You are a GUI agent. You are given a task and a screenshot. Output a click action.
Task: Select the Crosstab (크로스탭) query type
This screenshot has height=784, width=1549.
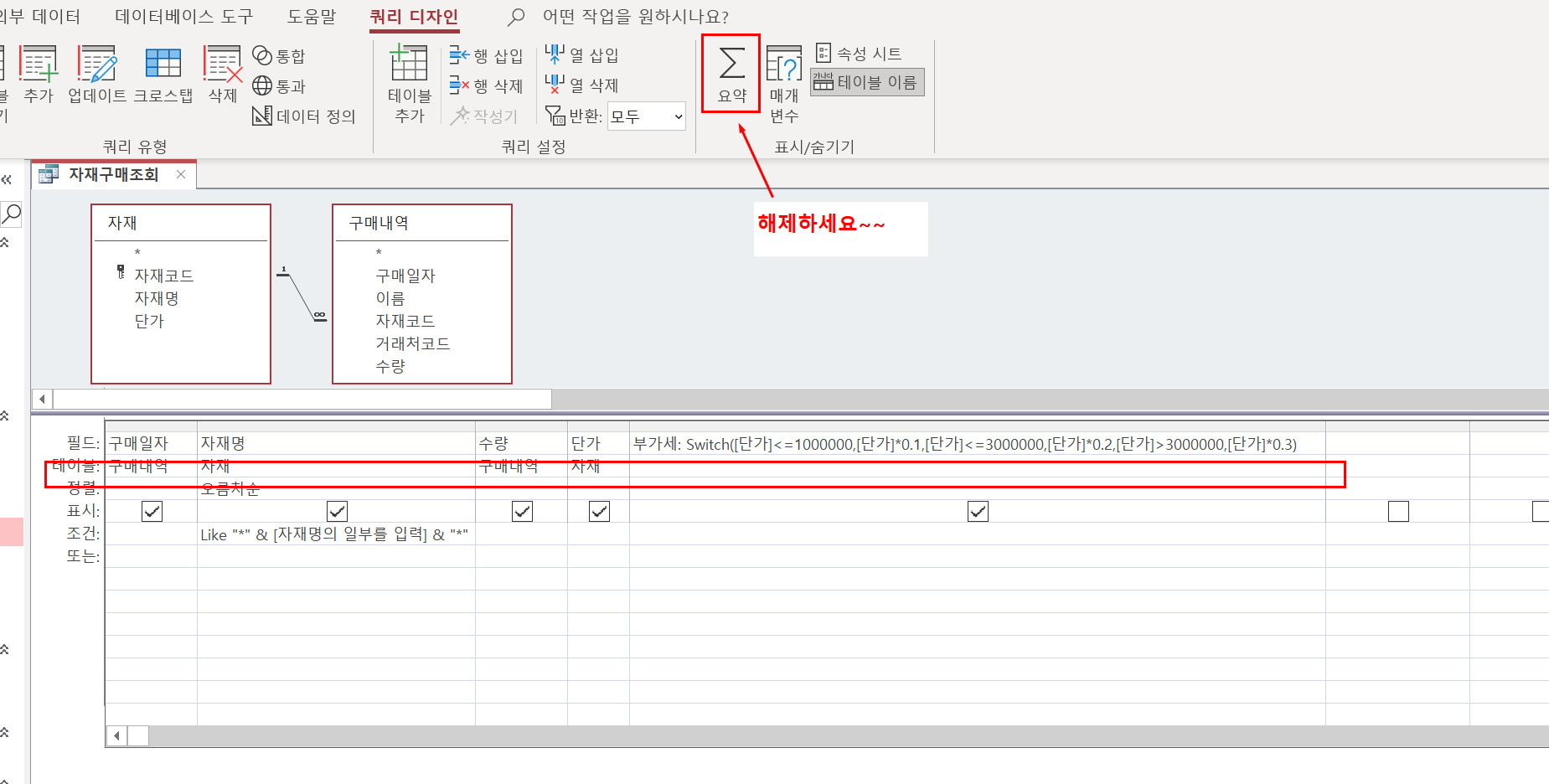pyautogui.click(x=163, y=75)
